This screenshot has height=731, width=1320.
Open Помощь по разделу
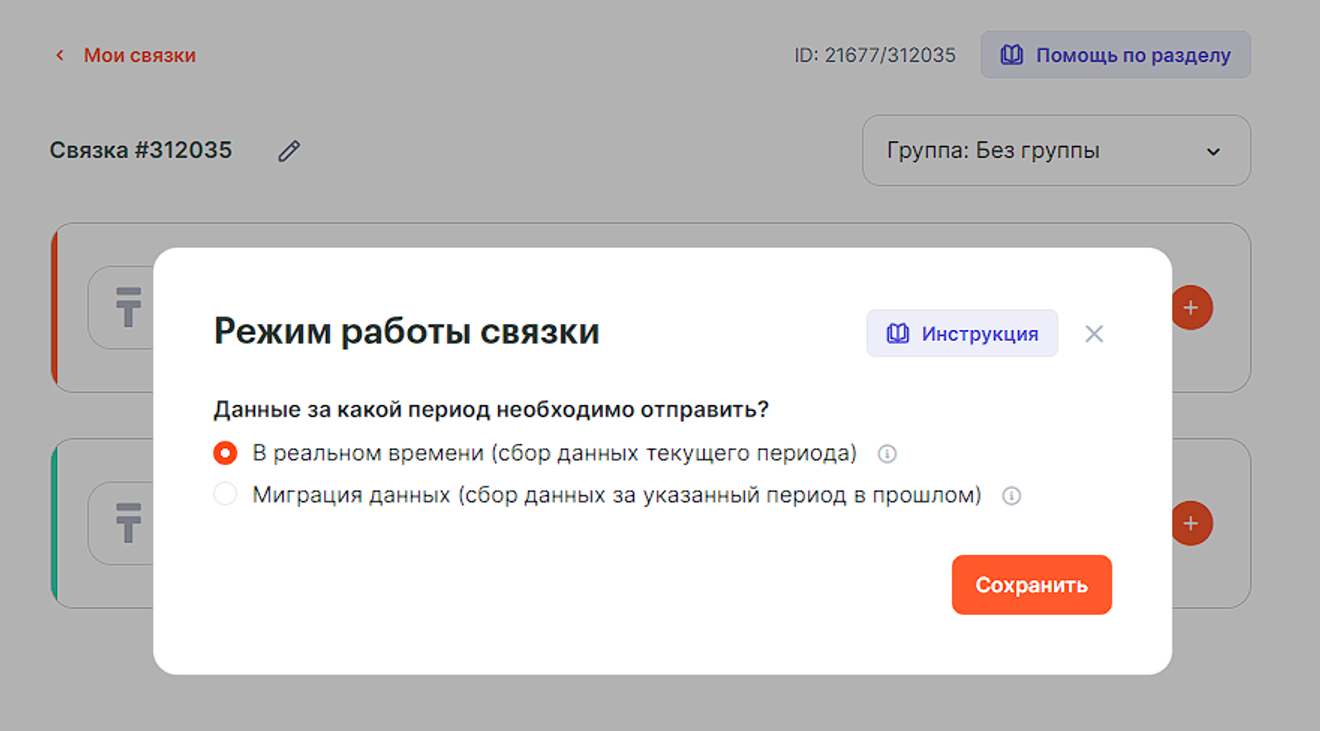(1115, 55)
